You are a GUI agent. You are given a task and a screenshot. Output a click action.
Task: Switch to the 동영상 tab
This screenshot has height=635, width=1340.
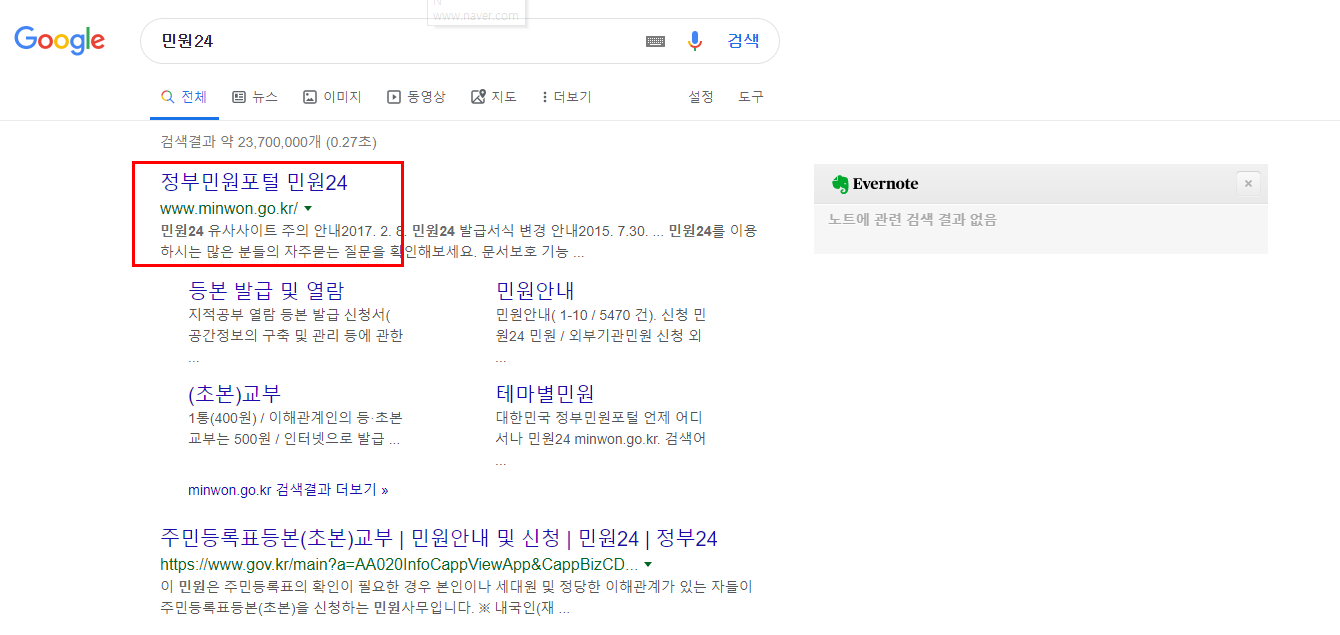tap(416, 97)
